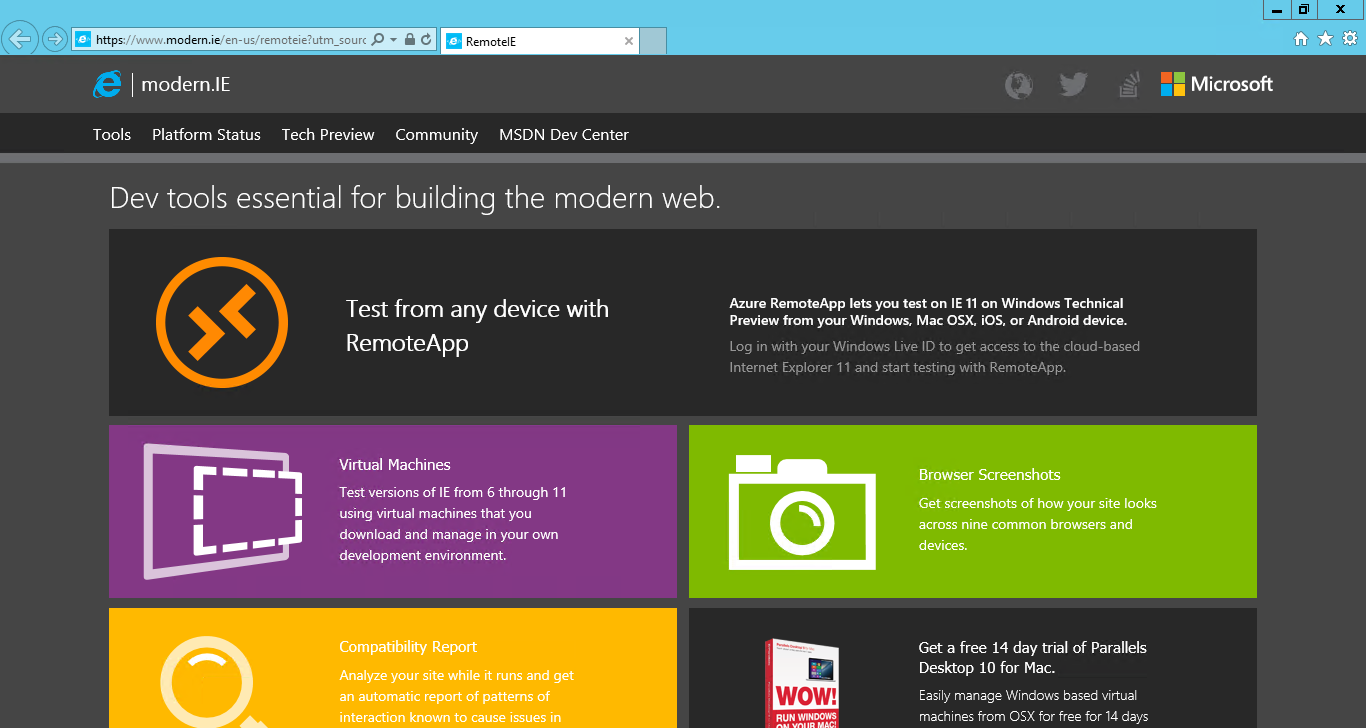
Task: Open a new tab with the blank tab button
Action: (x=653, y=41)
